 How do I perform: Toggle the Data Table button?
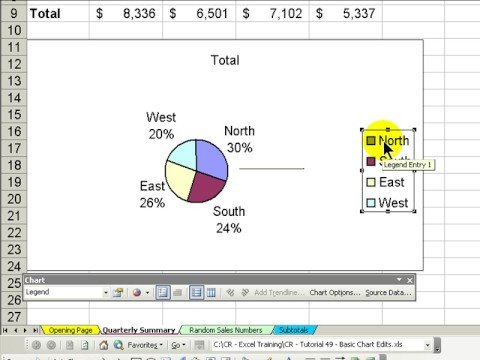pyautogui.click(x=178, y=293)
